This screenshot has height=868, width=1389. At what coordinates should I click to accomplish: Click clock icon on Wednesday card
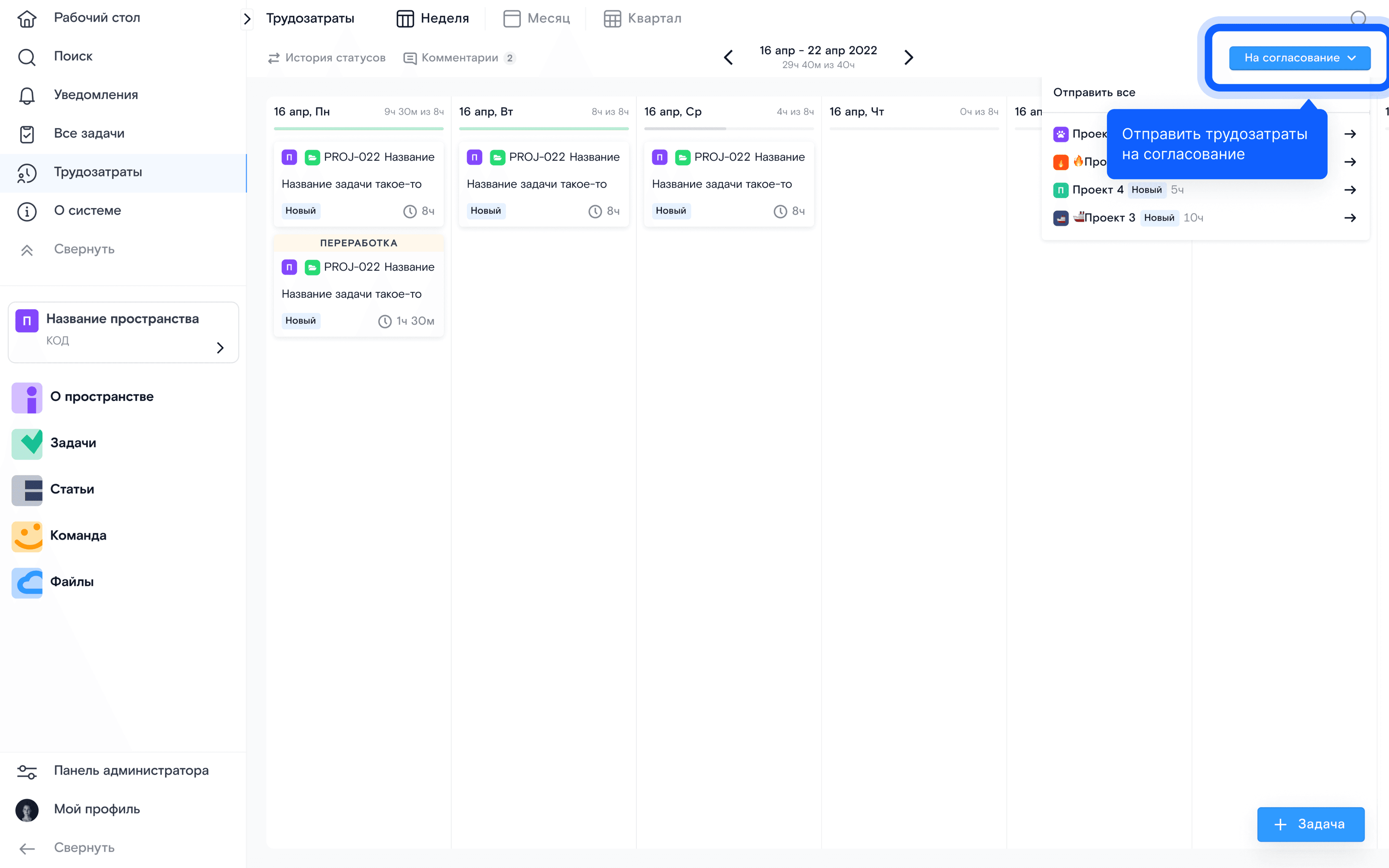point(780,212)
